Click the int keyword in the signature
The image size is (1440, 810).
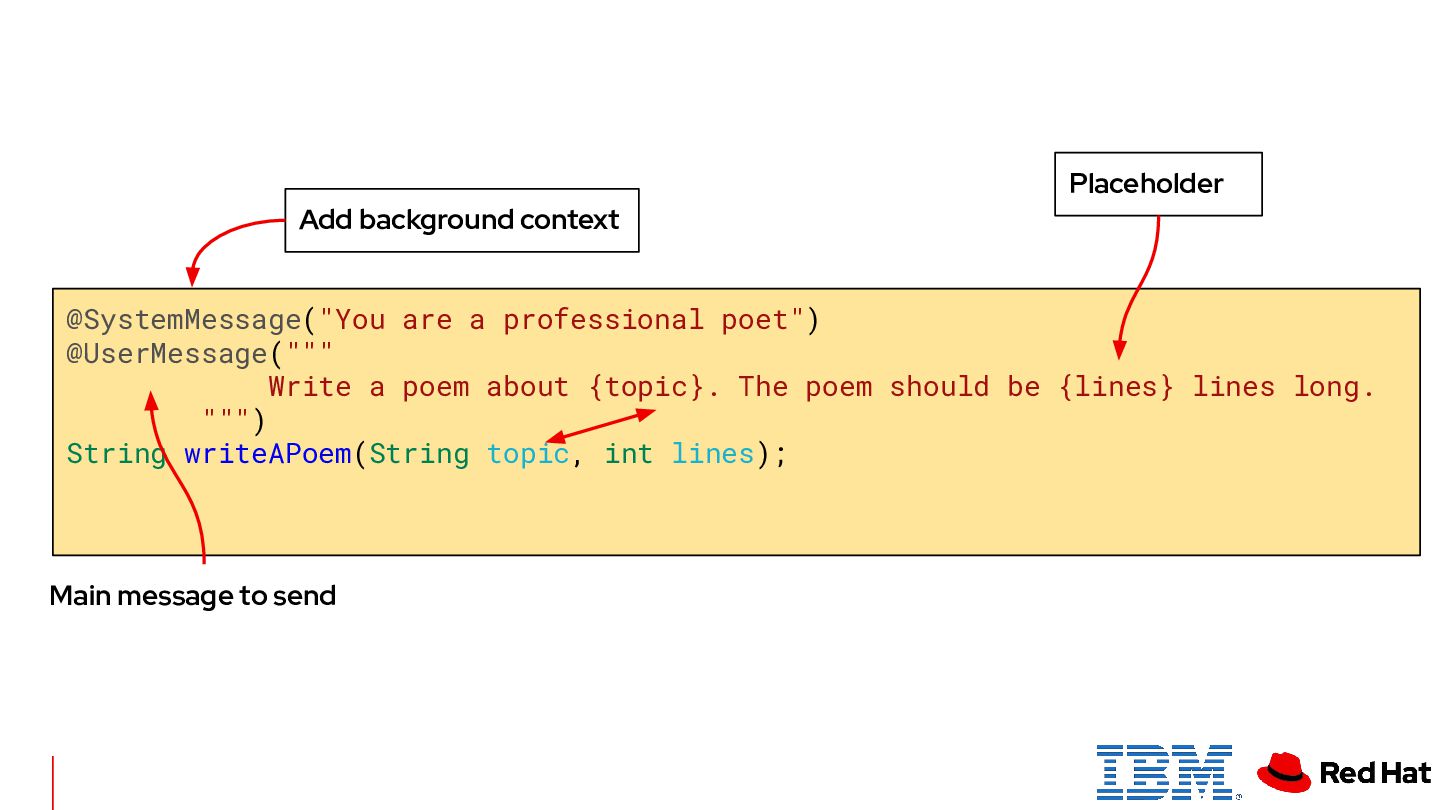pyautogui.click(x=628, y=454)
